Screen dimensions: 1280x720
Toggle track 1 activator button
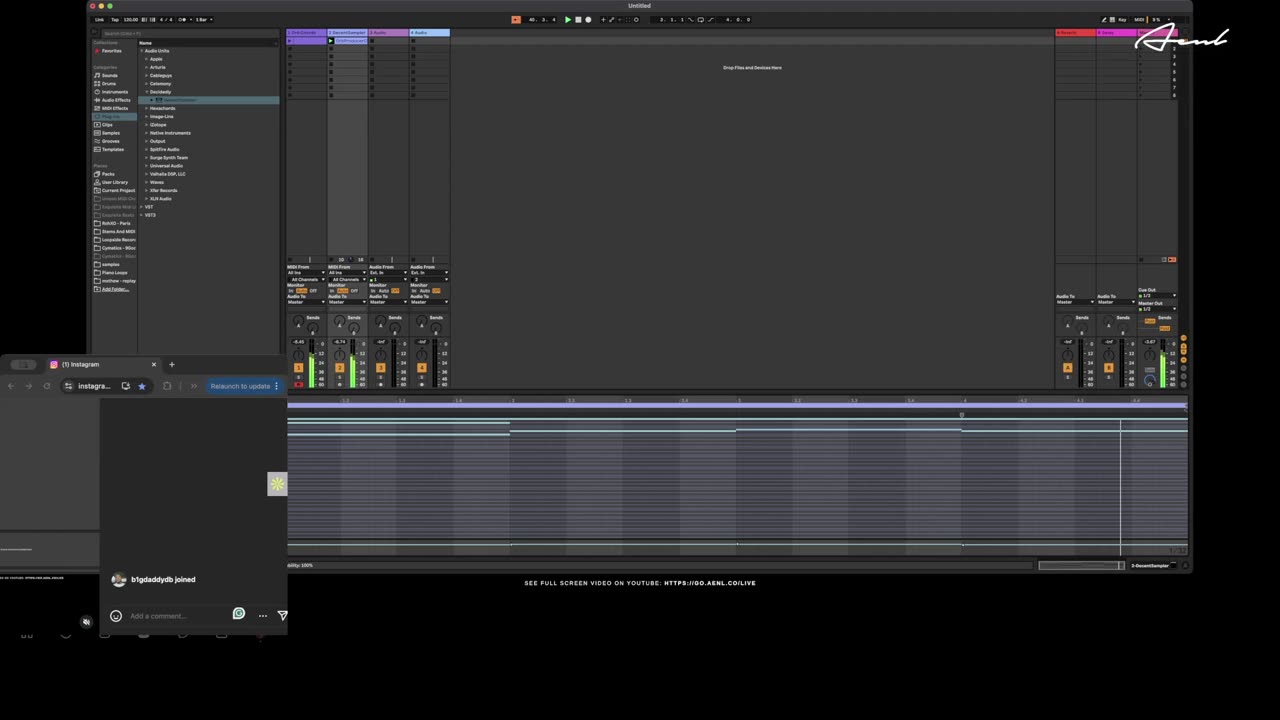coord(298,368)
